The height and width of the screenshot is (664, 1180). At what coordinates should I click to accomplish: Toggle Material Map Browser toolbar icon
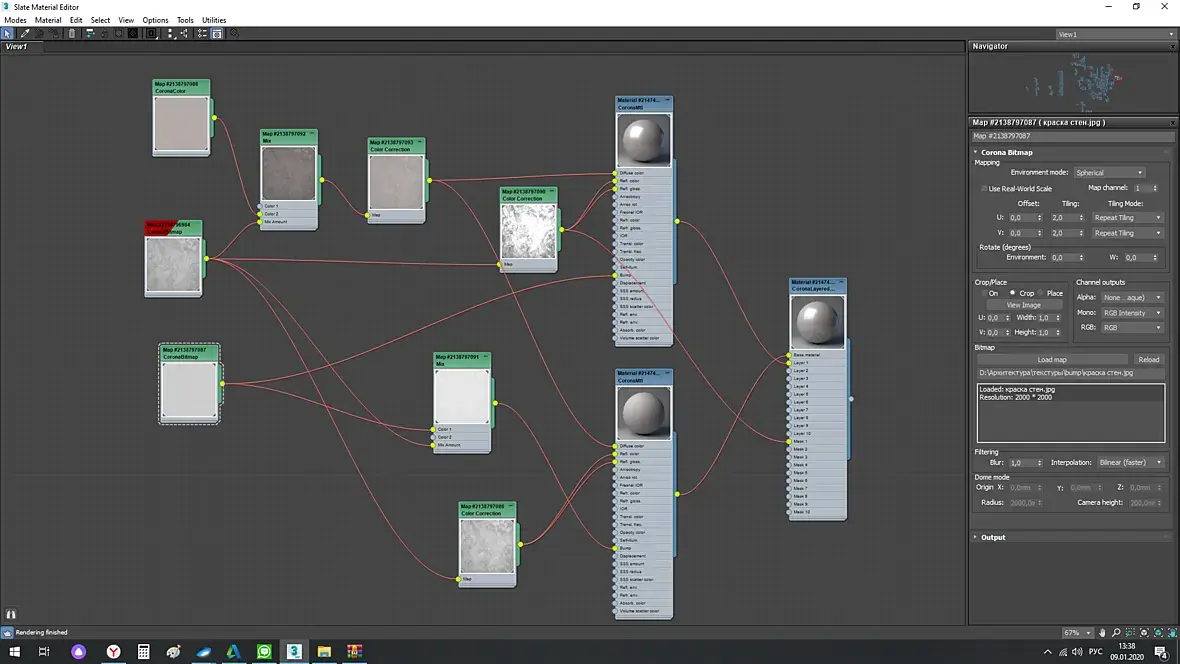[x=202, y=33]
